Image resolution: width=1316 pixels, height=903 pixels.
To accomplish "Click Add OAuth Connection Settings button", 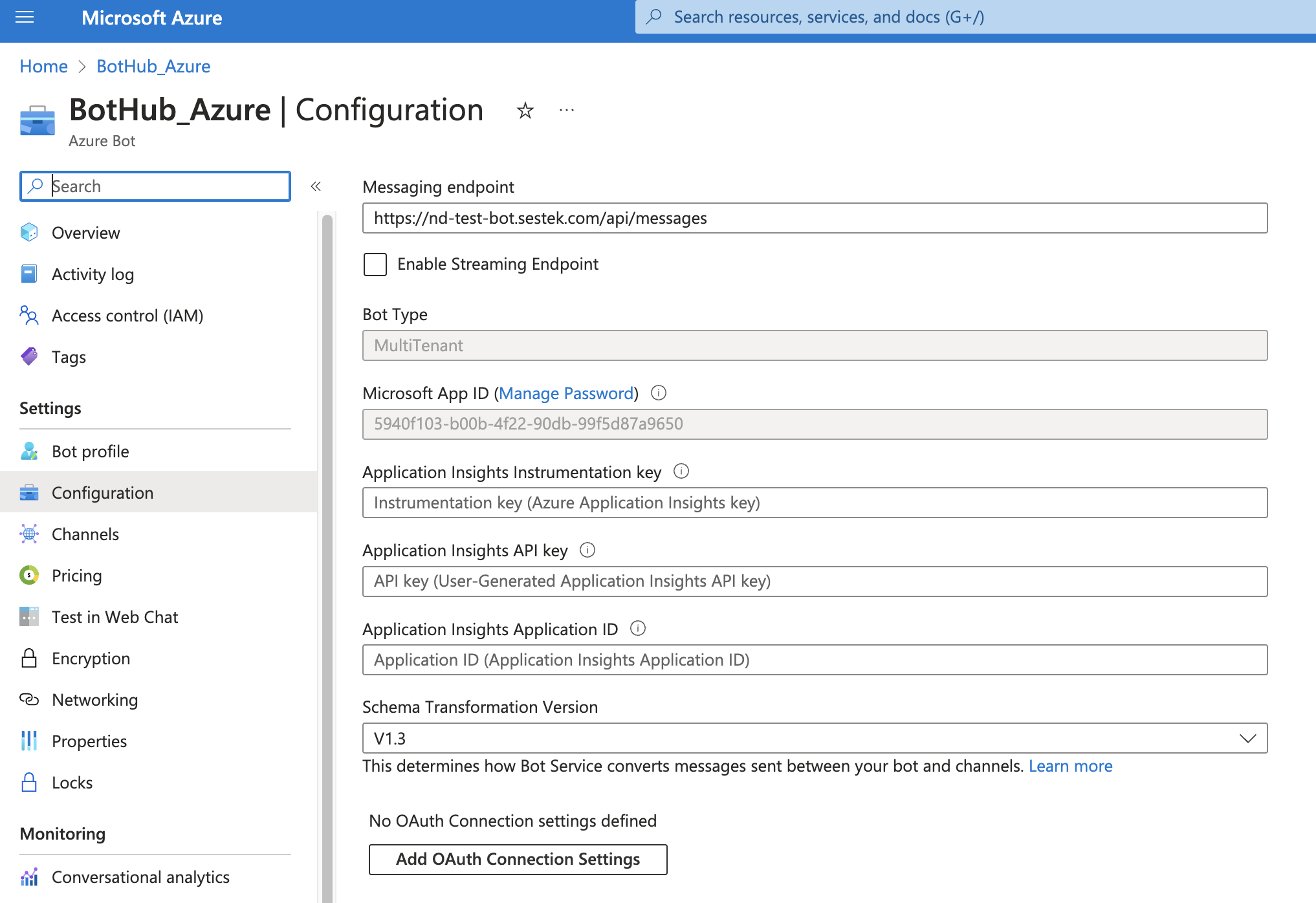I will point(518,859).
